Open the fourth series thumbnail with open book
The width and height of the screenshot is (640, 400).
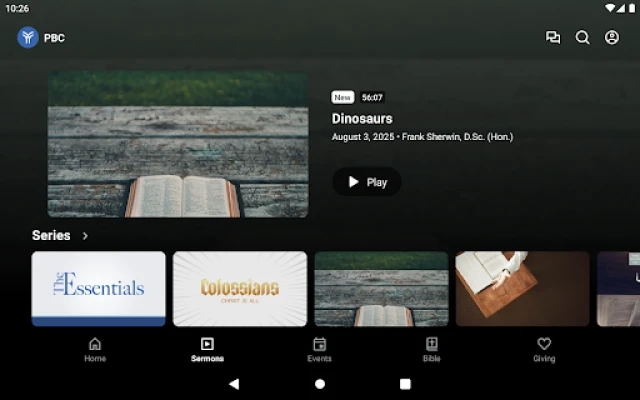tap(522, 288)
